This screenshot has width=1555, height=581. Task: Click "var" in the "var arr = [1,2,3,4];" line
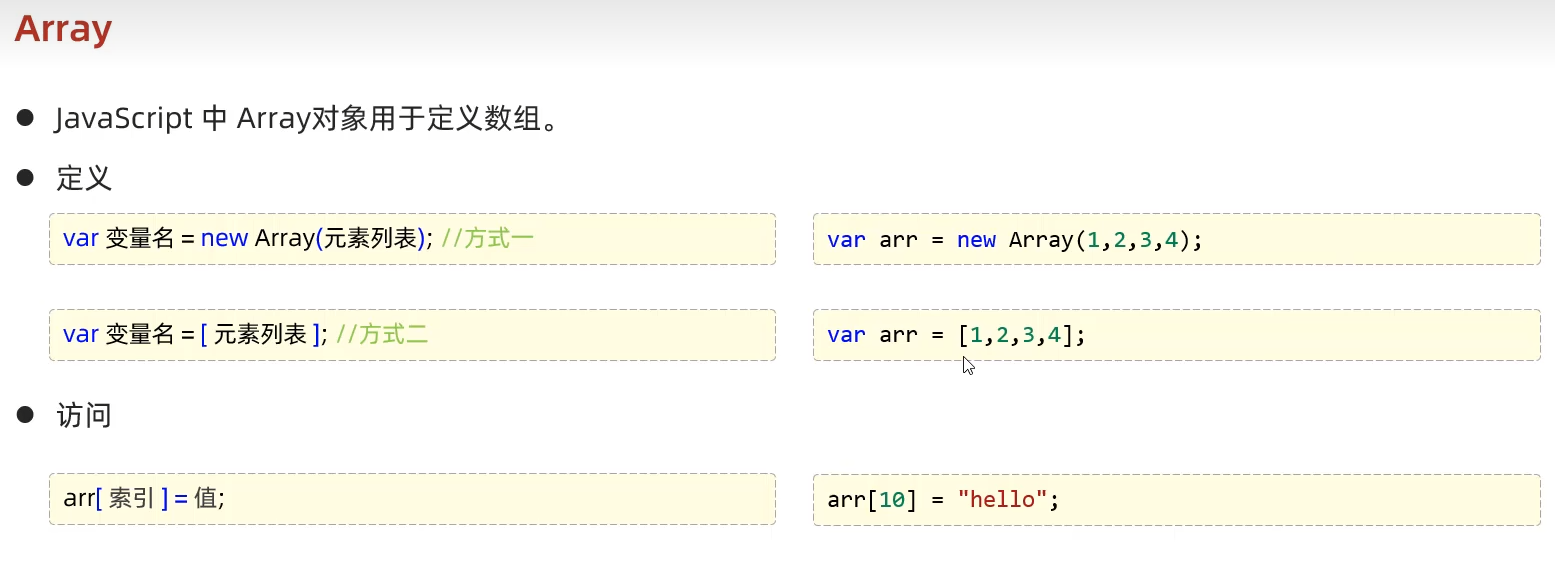pyautogui.click(x=846, y=335)
